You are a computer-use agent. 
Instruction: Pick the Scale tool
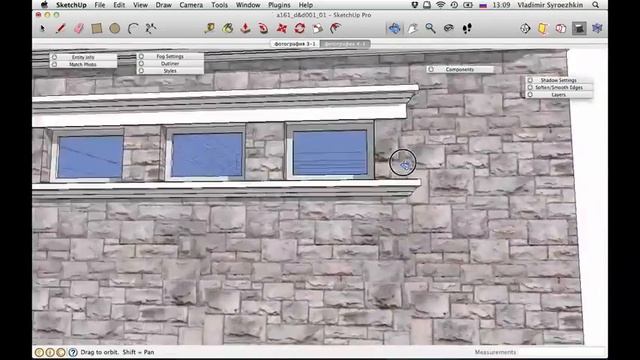pos(318,28)
